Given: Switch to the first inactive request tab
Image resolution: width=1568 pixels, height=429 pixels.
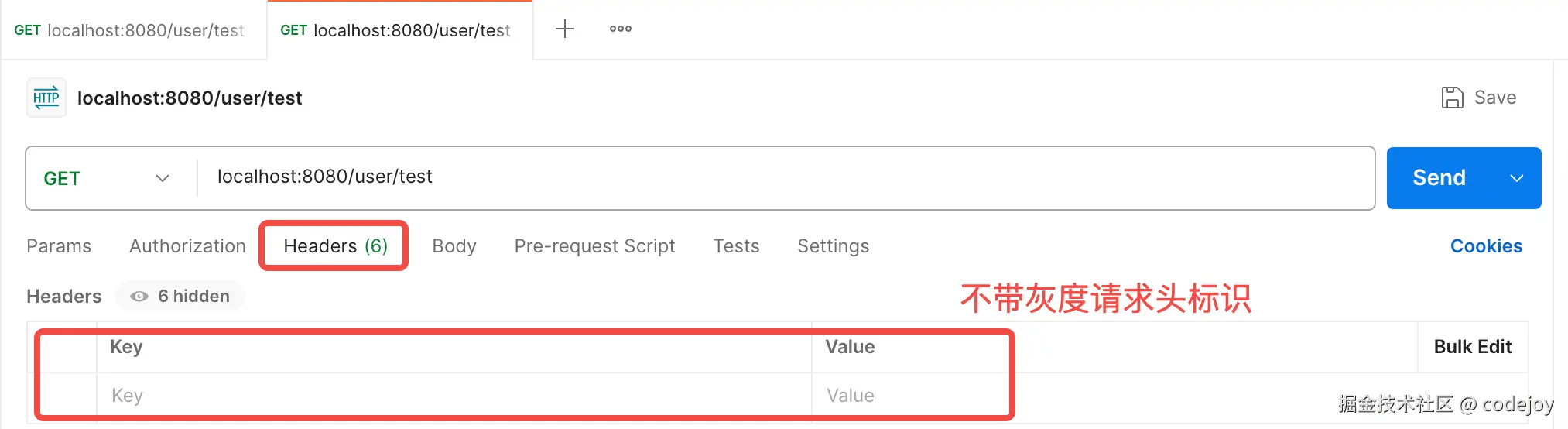Looking at the screenshot, I should click(130, 30).
